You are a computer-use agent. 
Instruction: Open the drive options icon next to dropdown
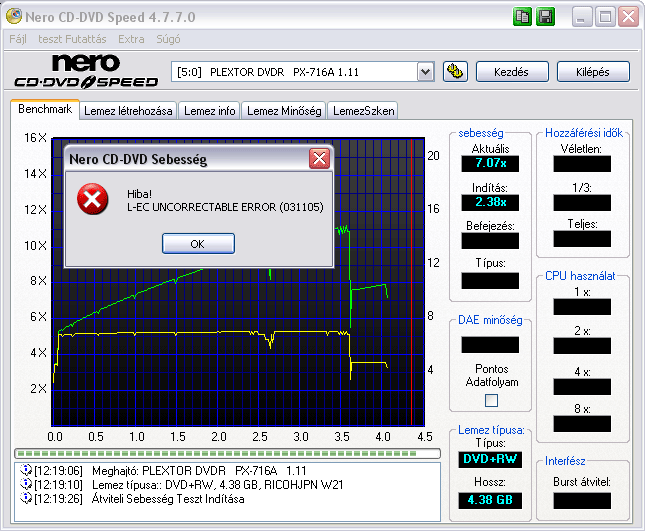click(455, 72)
